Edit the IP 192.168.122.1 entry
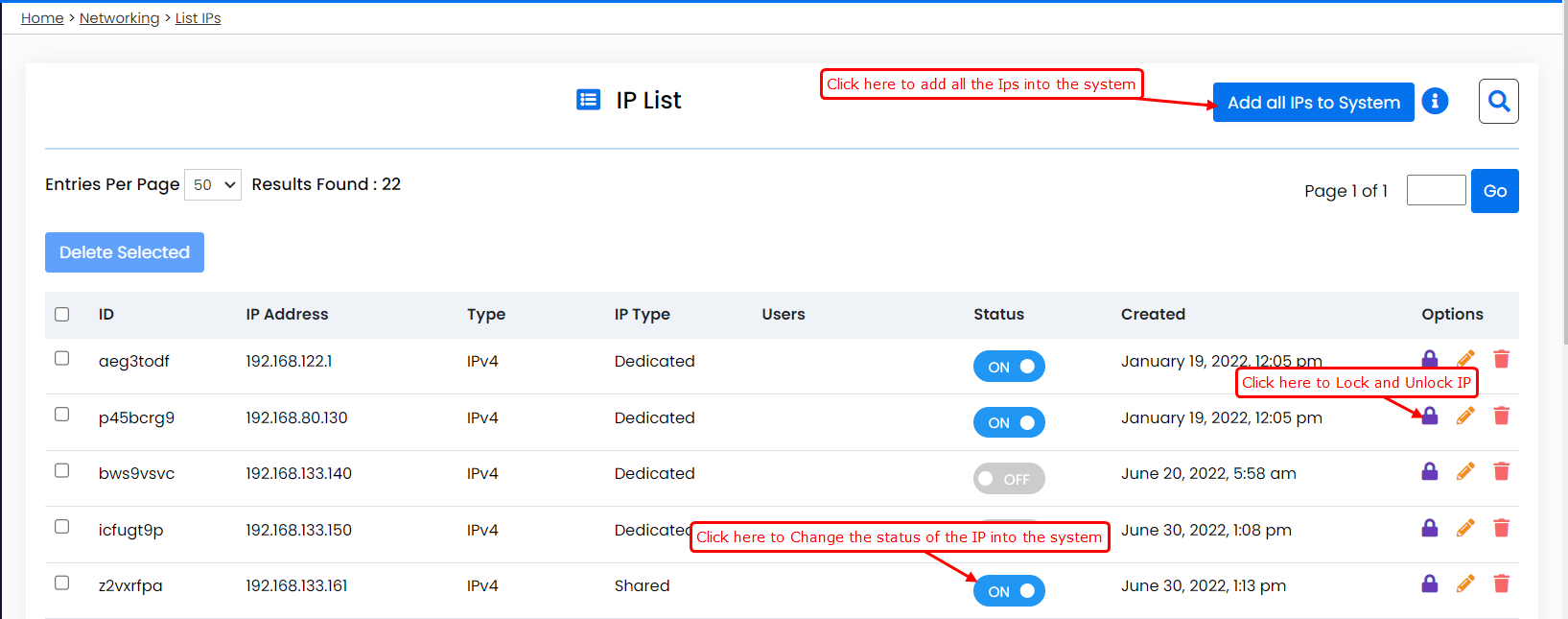The height and width of the screenshot is (619, 1568). 1465,359
